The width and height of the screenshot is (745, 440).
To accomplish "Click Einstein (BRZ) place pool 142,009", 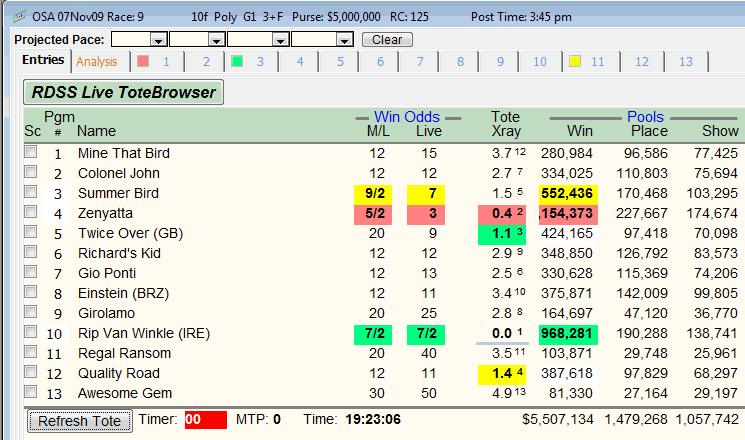I will [x=642, y=294].
